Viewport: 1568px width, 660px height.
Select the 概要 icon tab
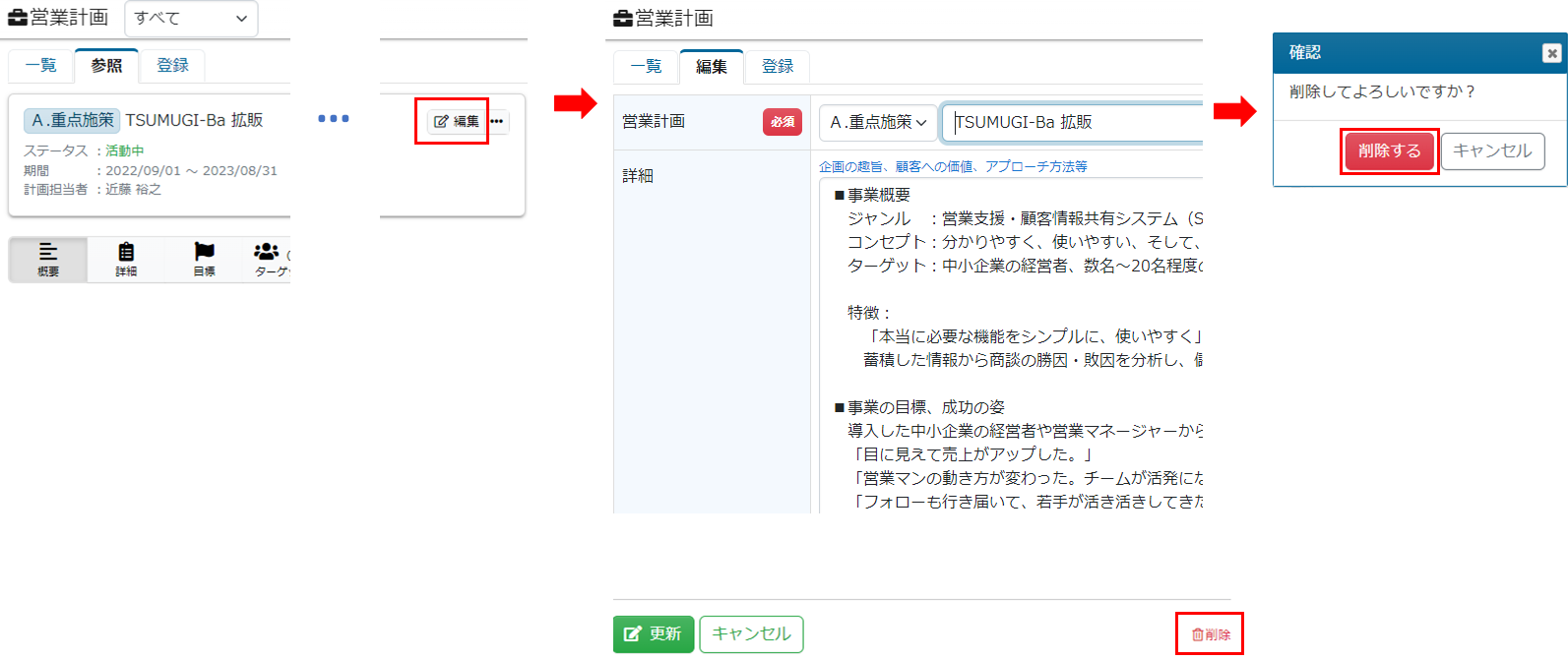point(48,260)
